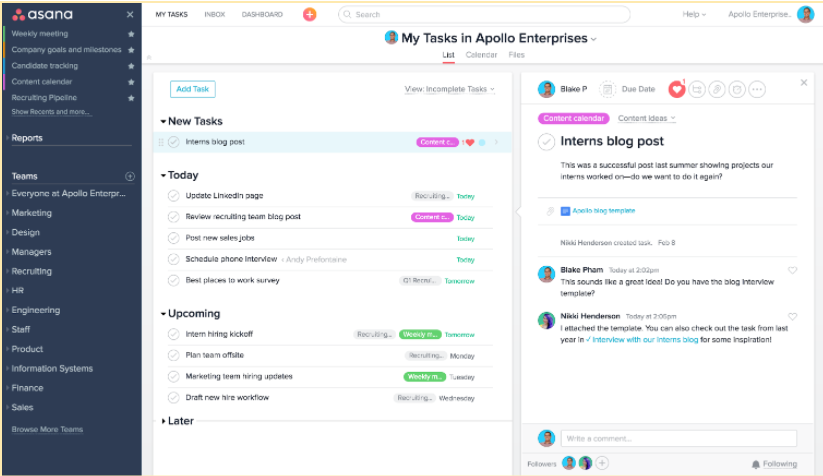Like Blake Pham's comment with heart
The width and height of the screenshot is (823, 476).
click(793, 270)
